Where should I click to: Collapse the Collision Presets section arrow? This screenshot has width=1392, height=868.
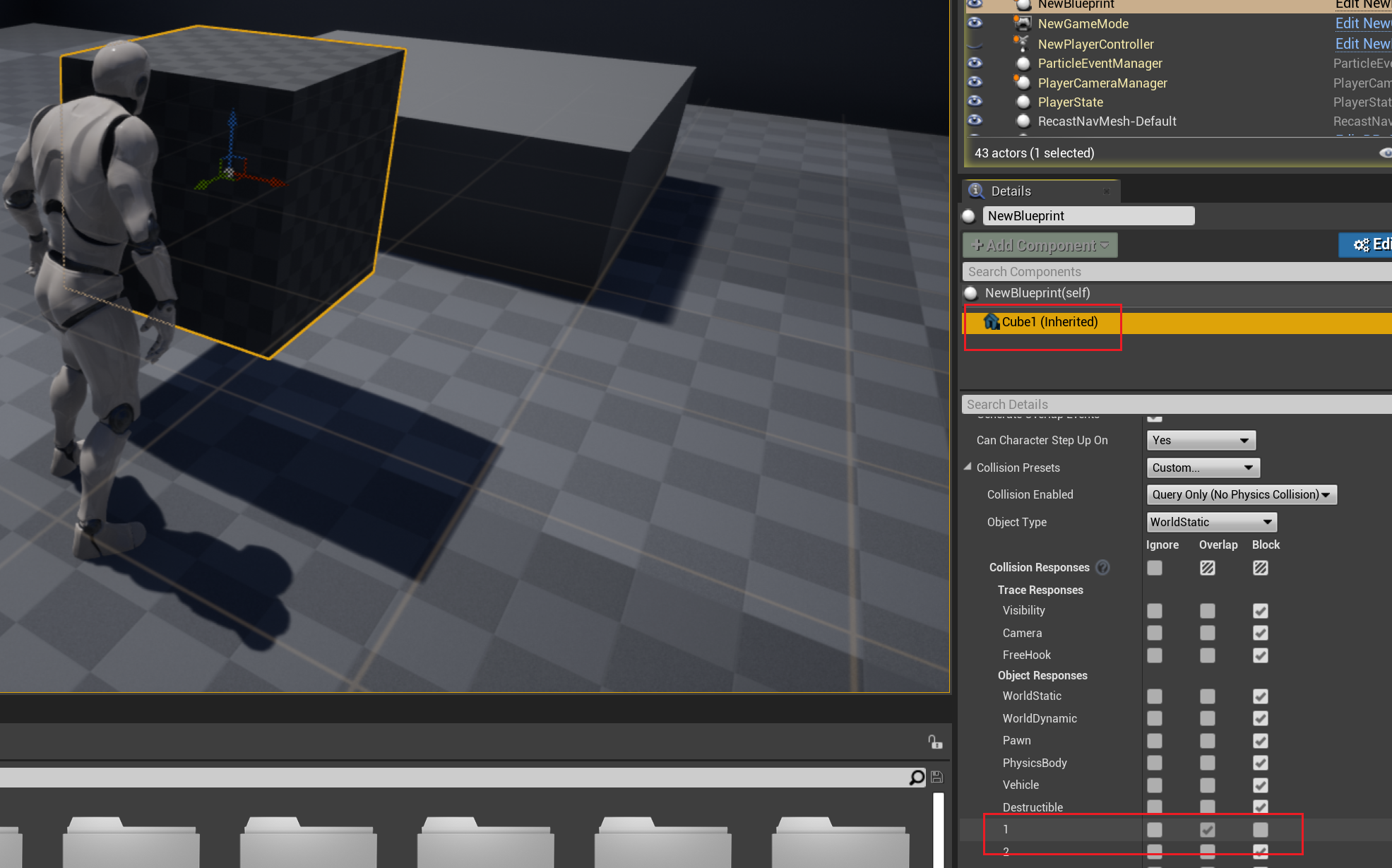[x=968, y=467]
